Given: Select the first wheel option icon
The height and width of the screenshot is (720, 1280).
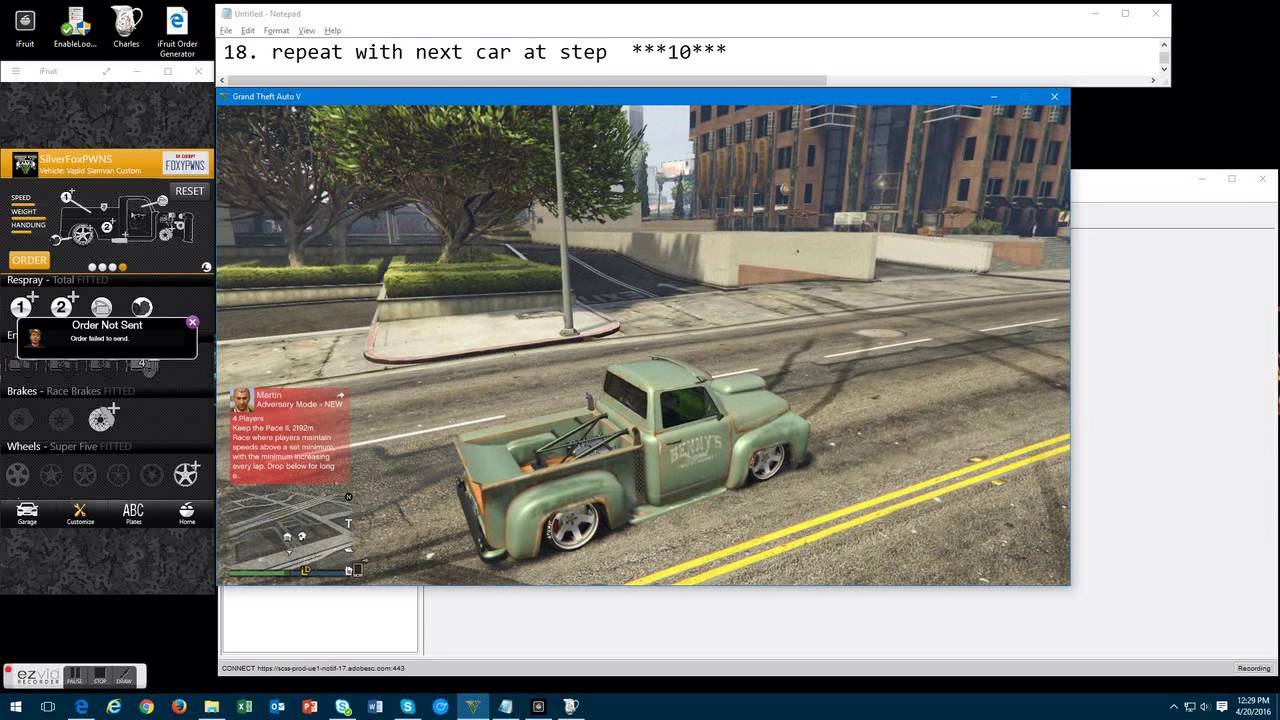Looking at the screenshot, I should [x=18, y=475].
